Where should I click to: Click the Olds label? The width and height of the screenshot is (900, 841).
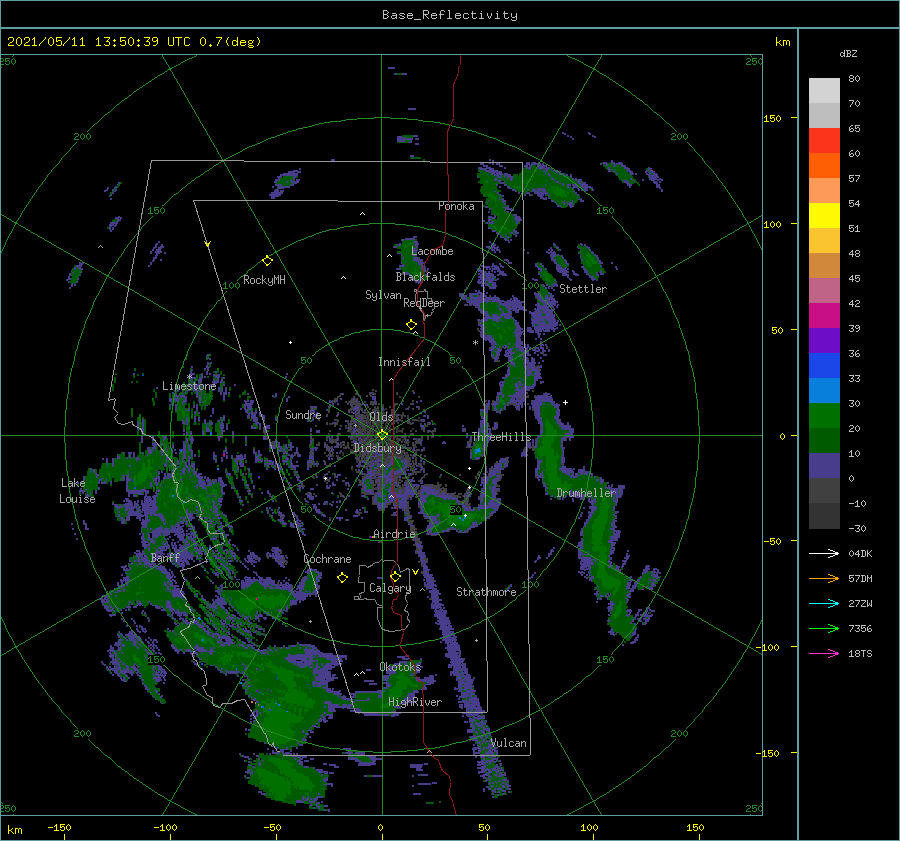pos(381,417)
